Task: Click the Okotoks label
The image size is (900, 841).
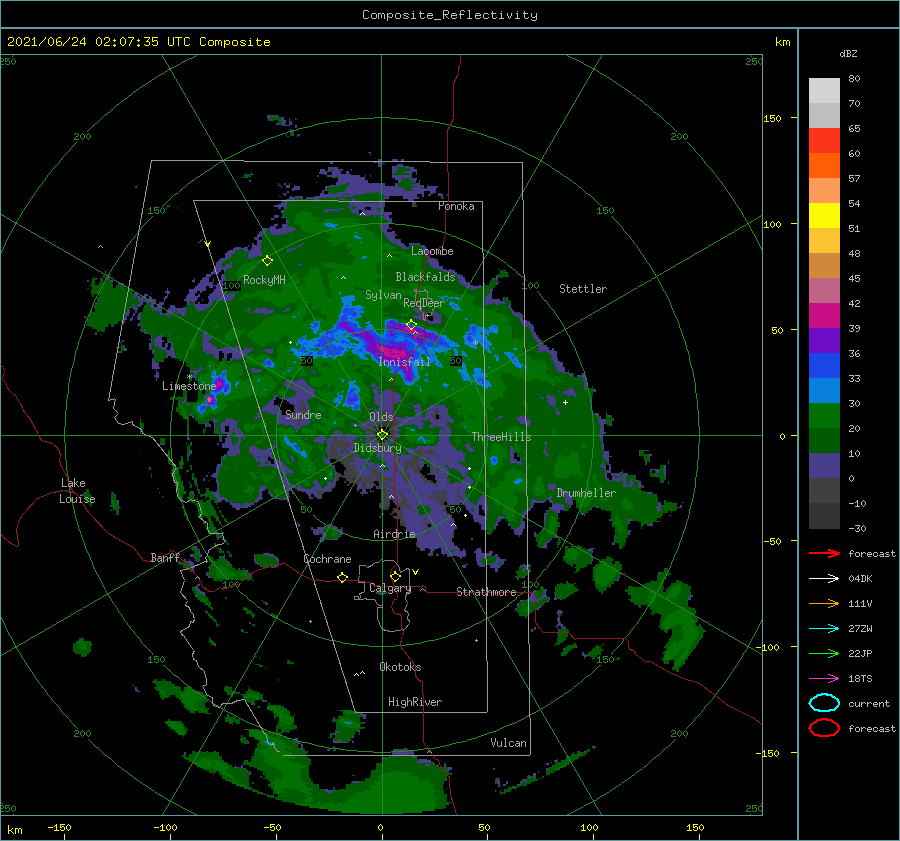Action: point(400,667)
